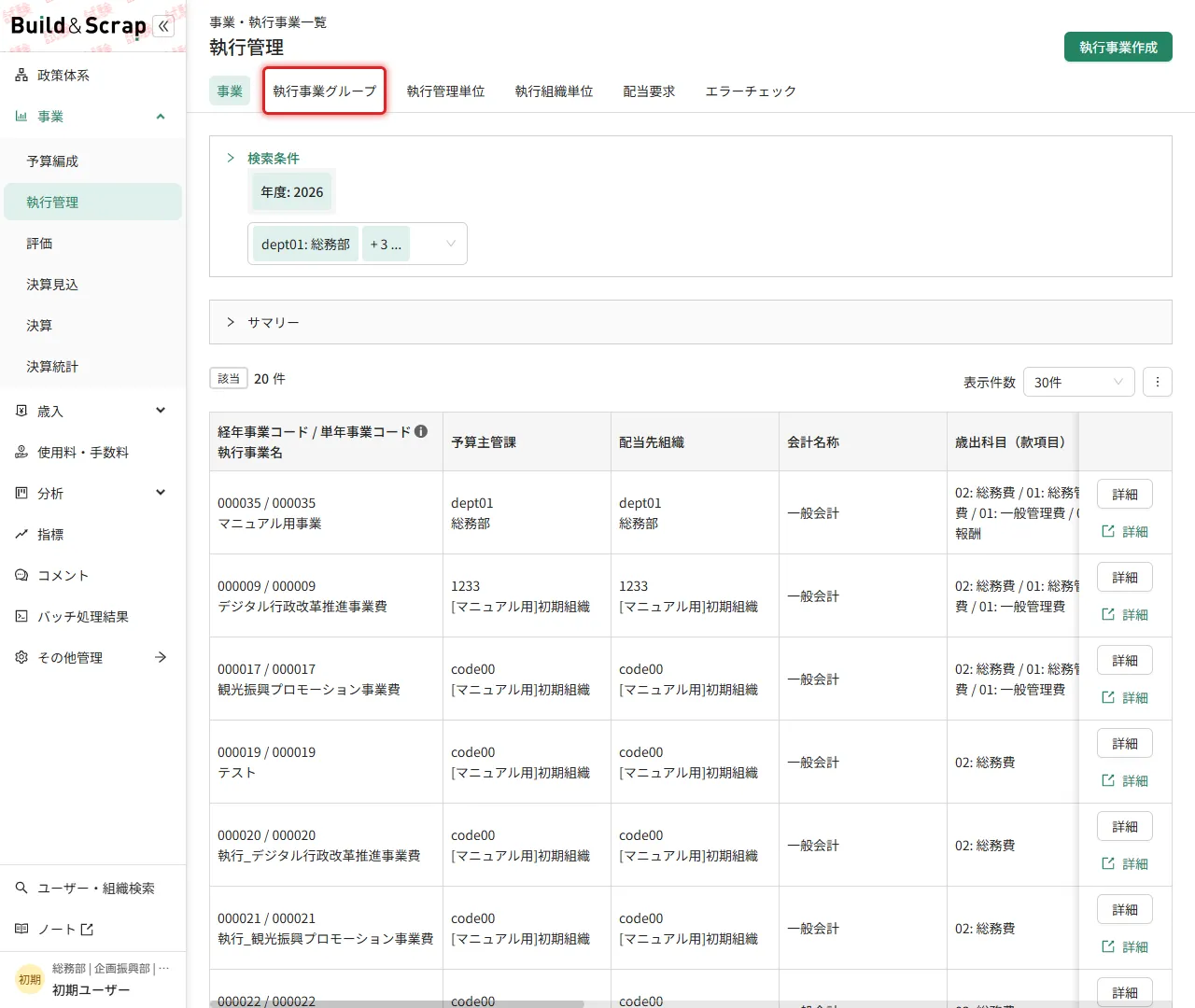This screenshot has width=1195, height=1008.
Task: Click the 執行事業作成 button
Action: 1118,47
